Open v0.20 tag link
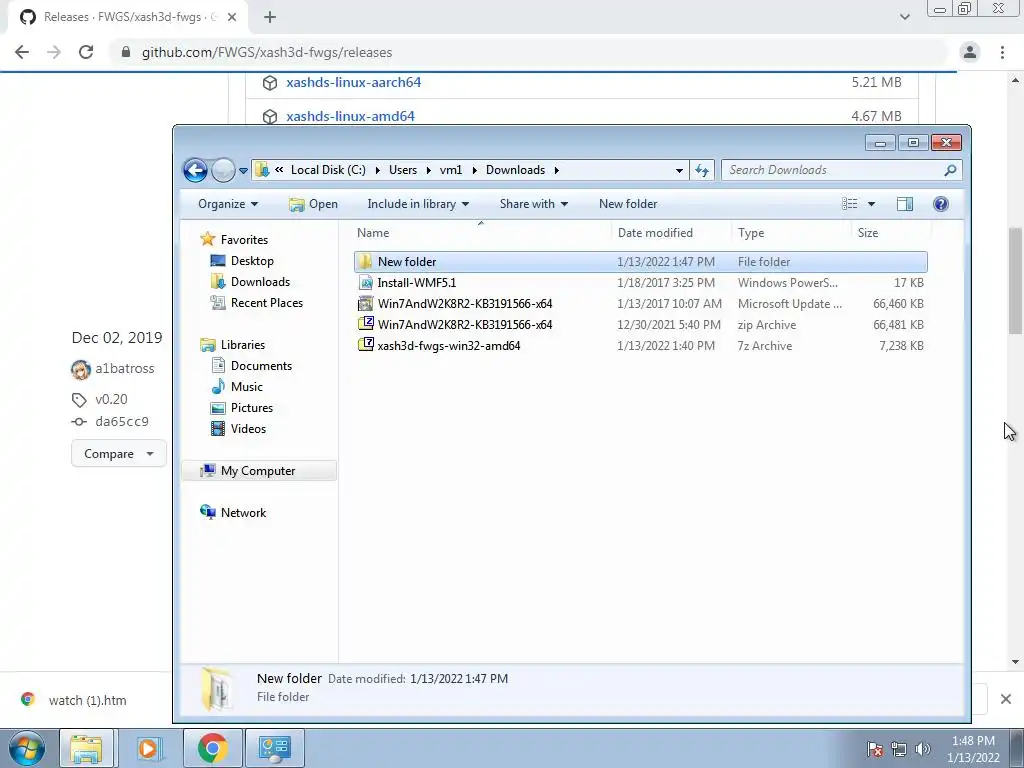The height and width of the screenshot is (768, 1024). tap(111, 399)
